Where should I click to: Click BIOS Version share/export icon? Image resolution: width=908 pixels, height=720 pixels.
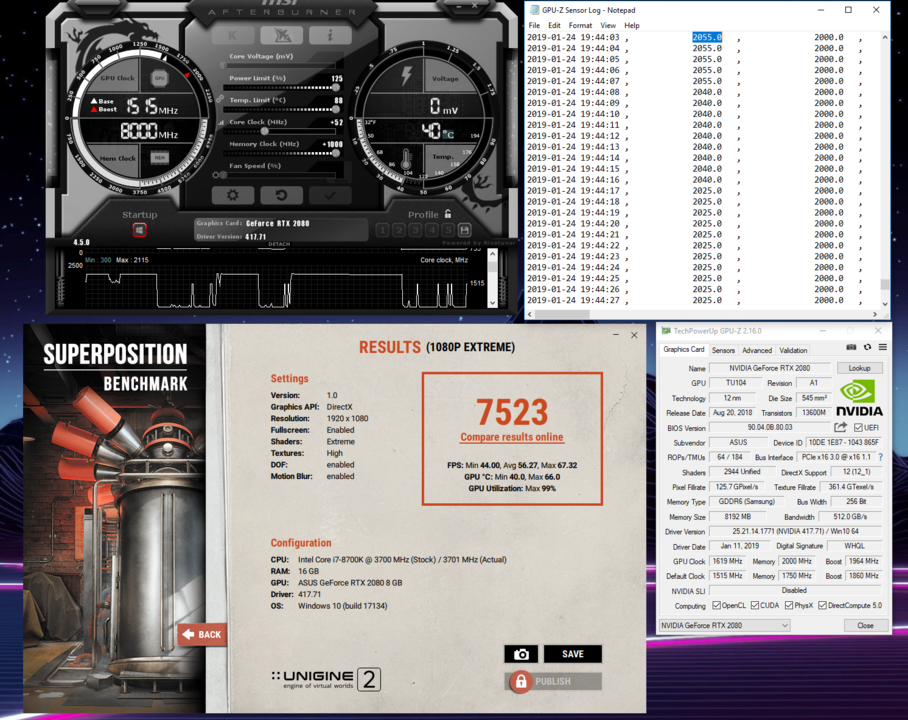click(x=840, y=427)
